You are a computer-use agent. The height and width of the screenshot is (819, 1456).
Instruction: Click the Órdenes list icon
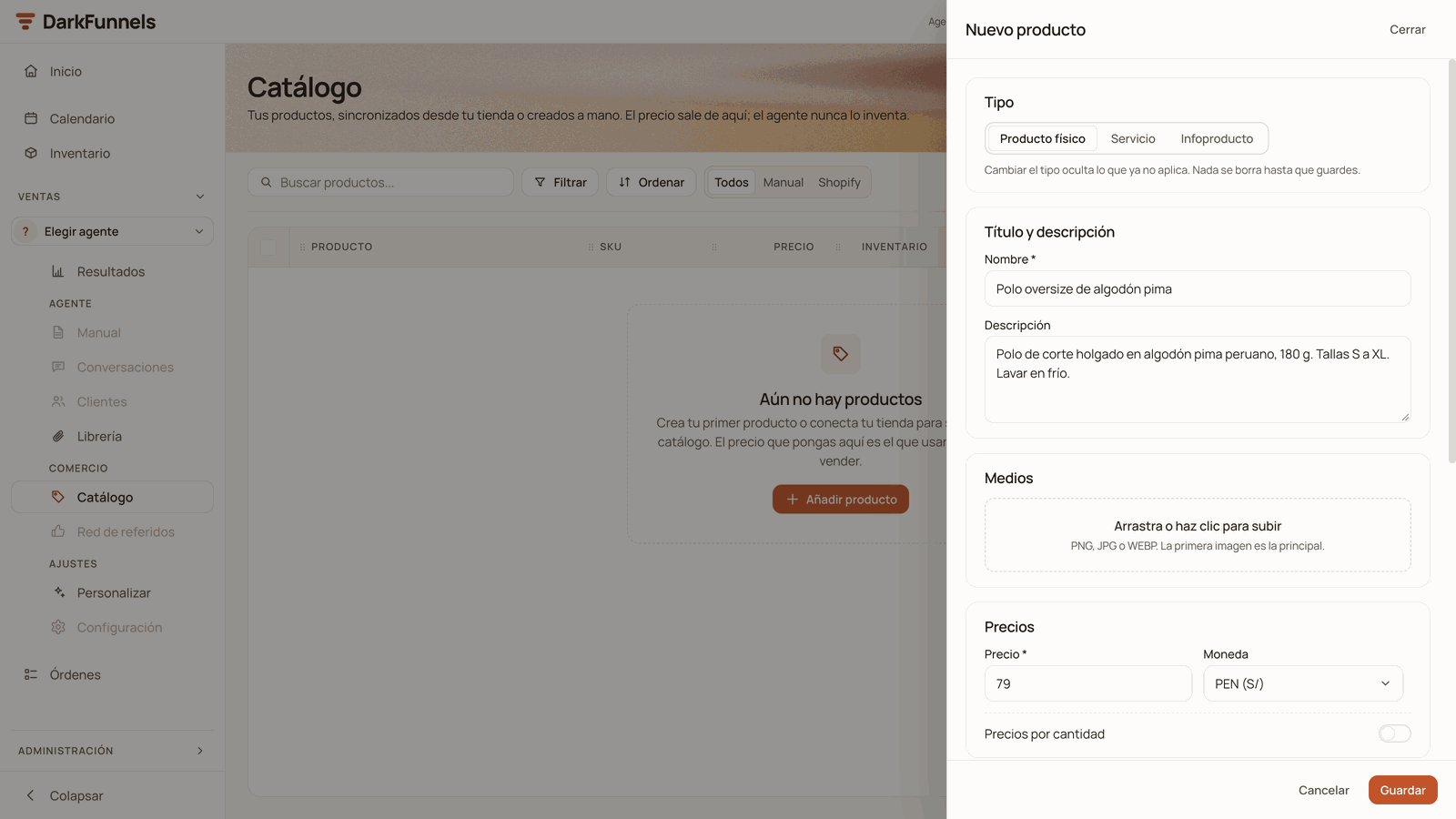tap(31, 674)
